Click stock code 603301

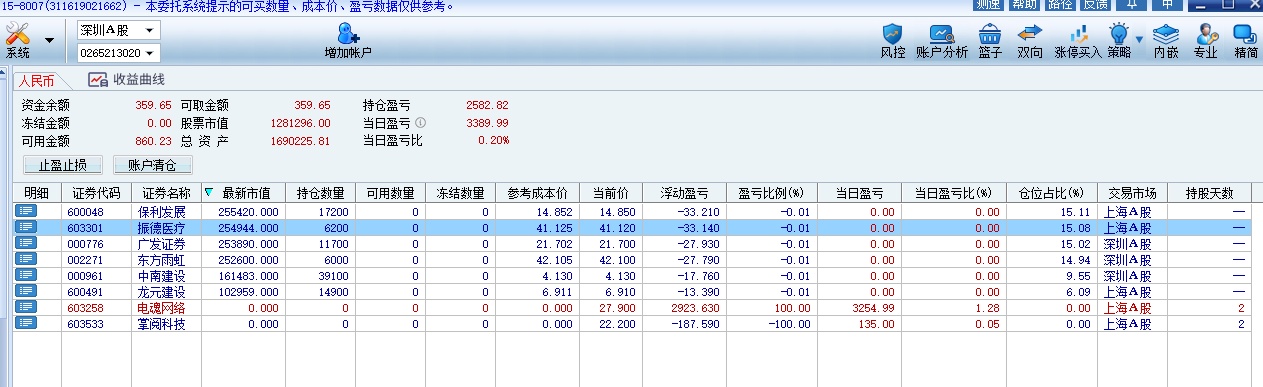point(85,228)
